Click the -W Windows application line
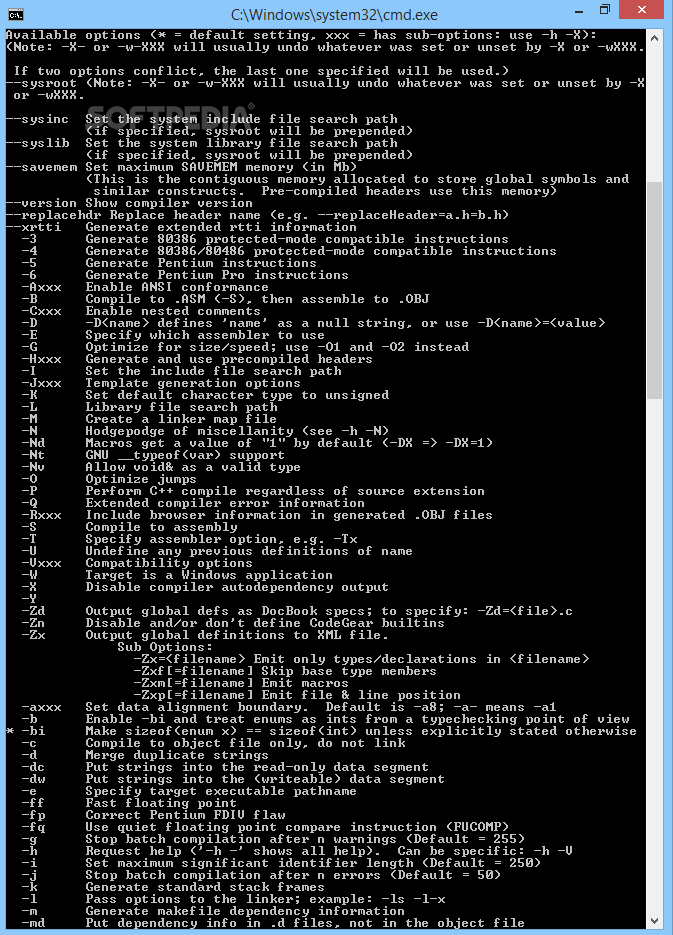The width and height of the screenshot is (673, 935). point(177,575)
